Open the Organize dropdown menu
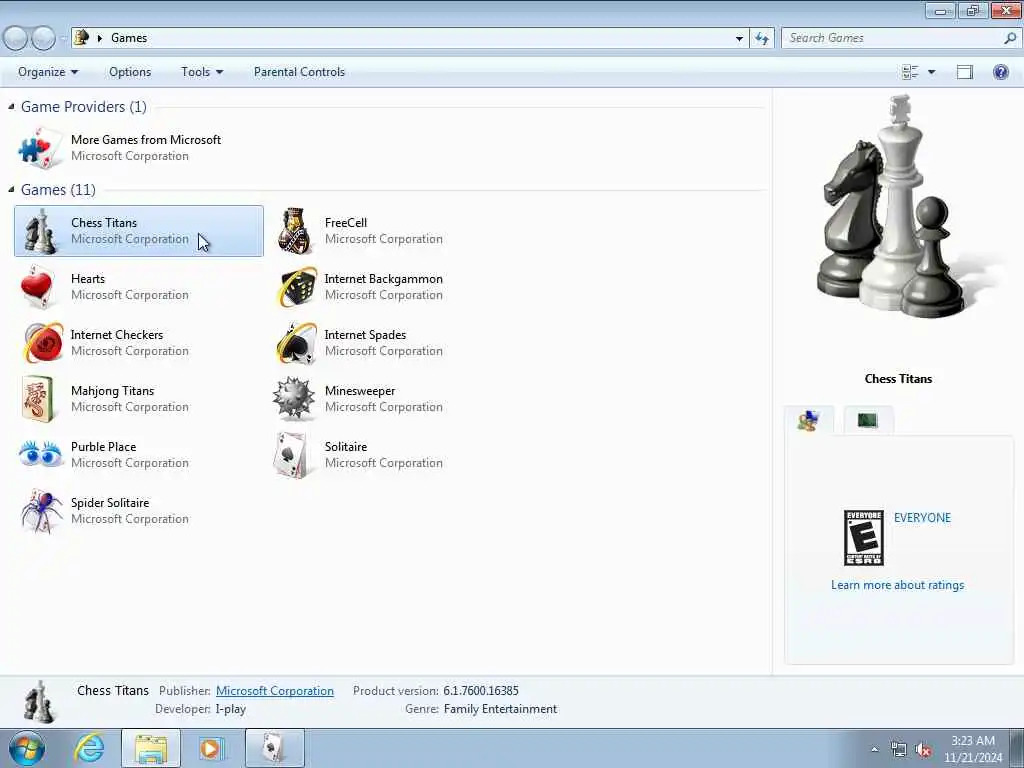Viewport: 1024px width, 768px height. (48, 72)
